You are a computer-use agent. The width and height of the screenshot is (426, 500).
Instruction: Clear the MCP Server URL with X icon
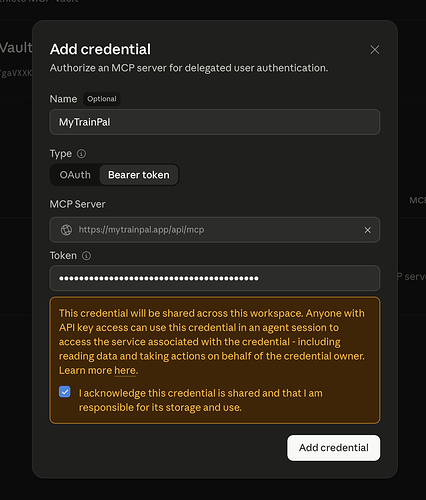pyautogui.click(x=368, y=230)
